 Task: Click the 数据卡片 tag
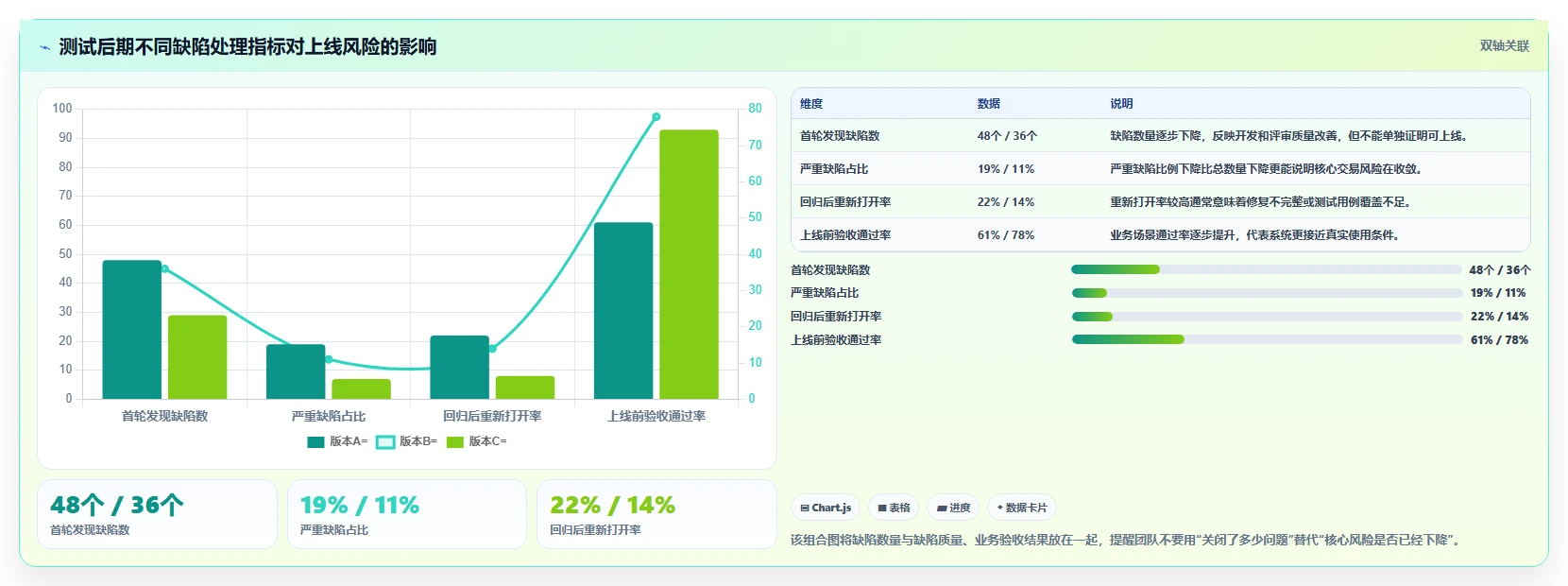click(1022, 508)
